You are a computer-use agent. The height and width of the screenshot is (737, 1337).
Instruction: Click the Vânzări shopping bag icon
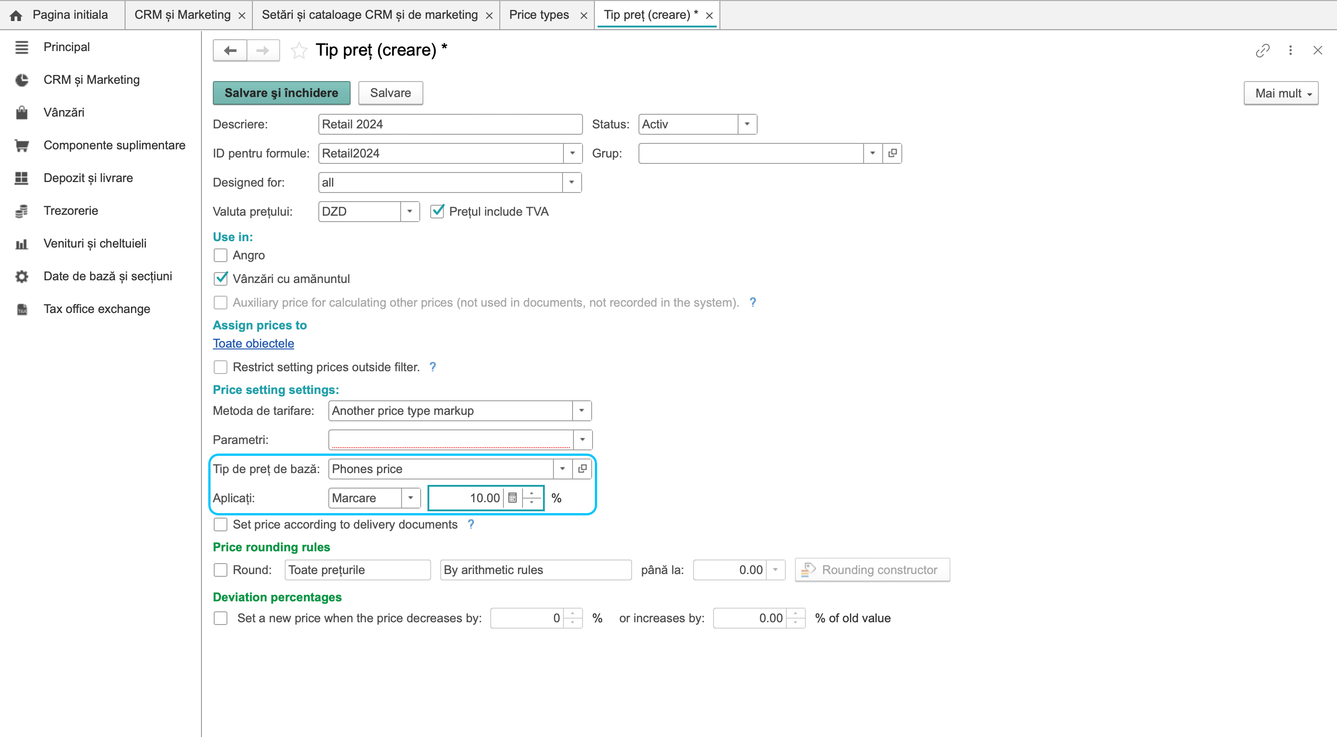(x=22, y=113)
